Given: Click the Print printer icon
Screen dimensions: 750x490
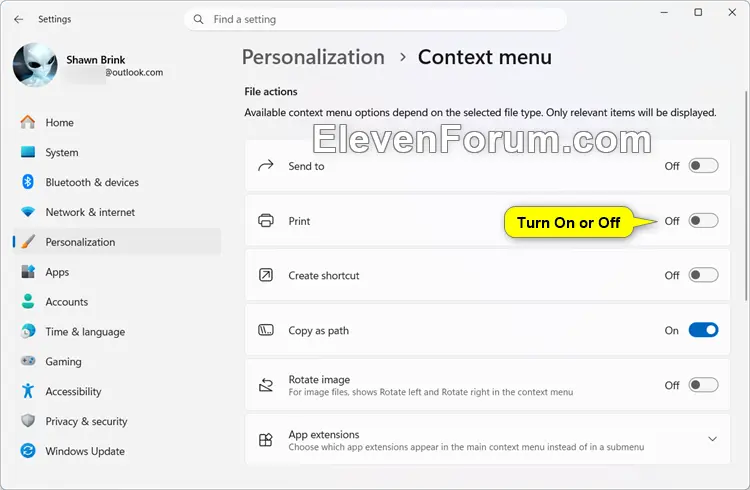Looking at the screenshot, I should pos(265,221).
